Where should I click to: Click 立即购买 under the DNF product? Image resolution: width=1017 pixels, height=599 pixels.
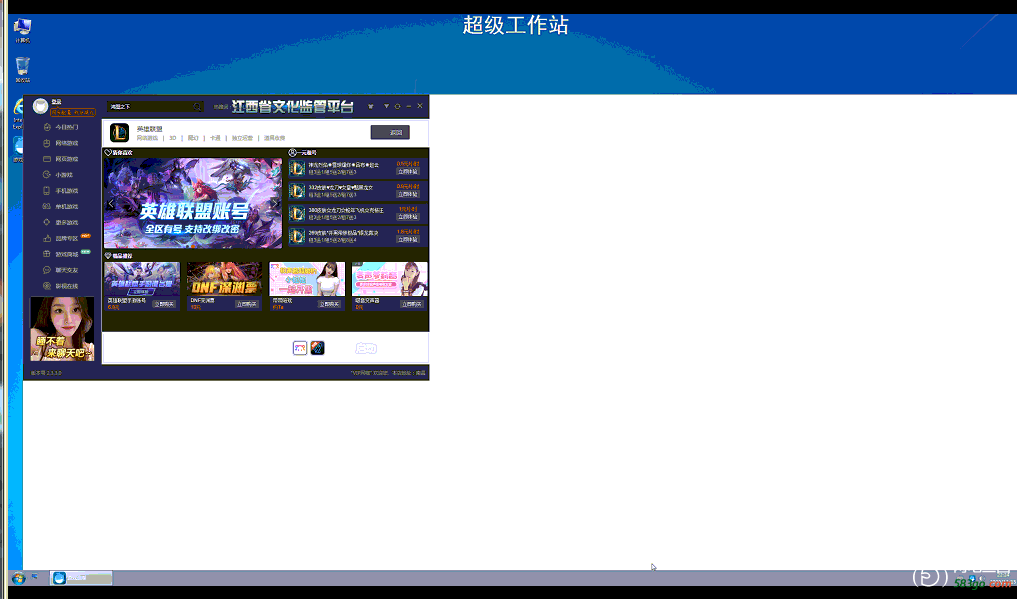tap(246, 304)
